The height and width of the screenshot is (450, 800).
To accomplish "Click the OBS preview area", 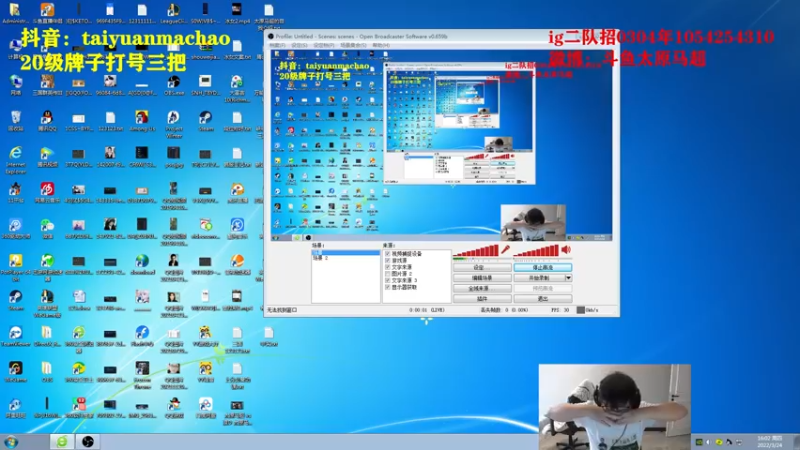I will 441,145.
